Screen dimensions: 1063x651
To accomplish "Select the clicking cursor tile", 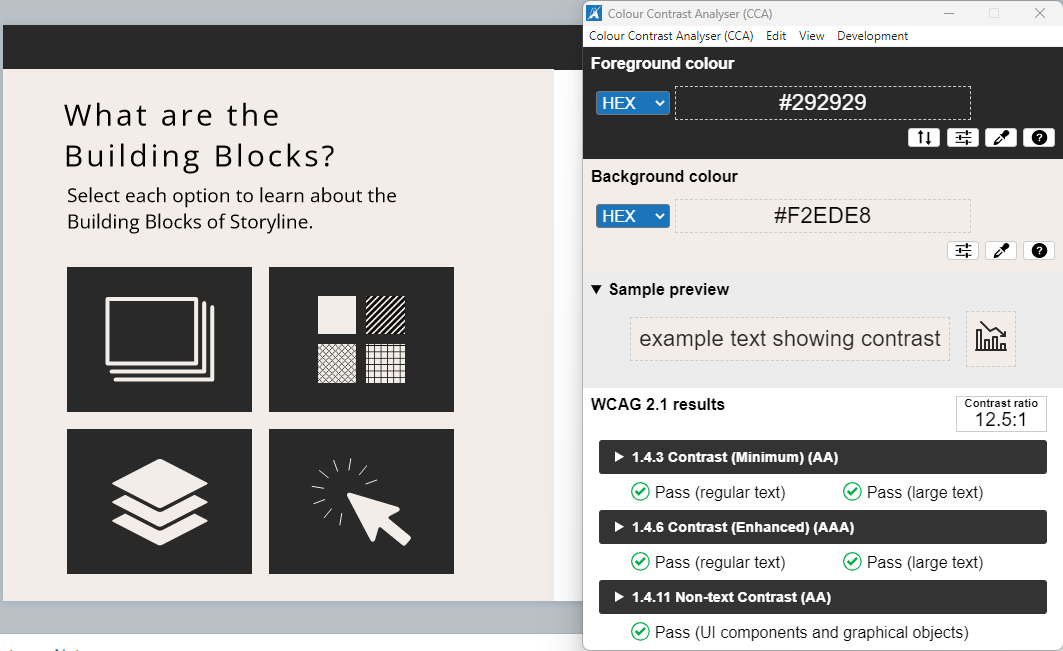I will [x=361, y=501].
